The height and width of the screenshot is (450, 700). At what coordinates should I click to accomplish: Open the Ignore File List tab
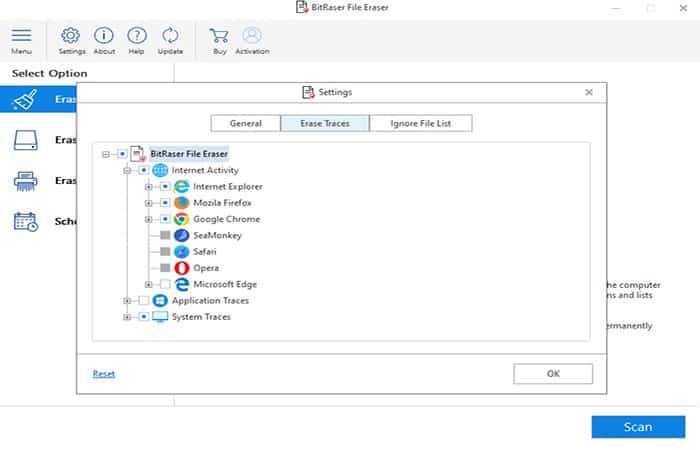point(421,123)
